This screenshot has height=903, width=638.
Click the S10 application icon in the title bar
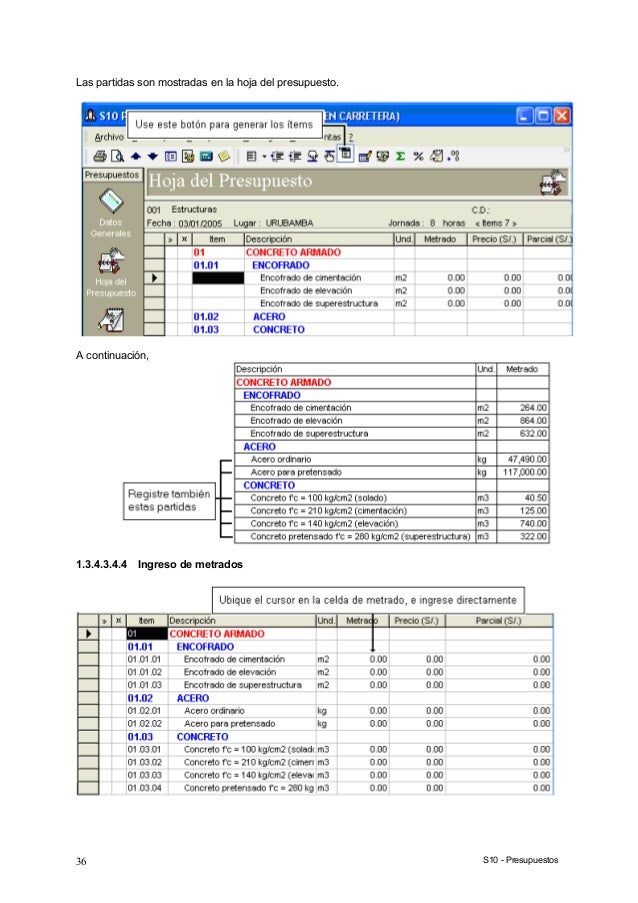click(x=90, y=116)
